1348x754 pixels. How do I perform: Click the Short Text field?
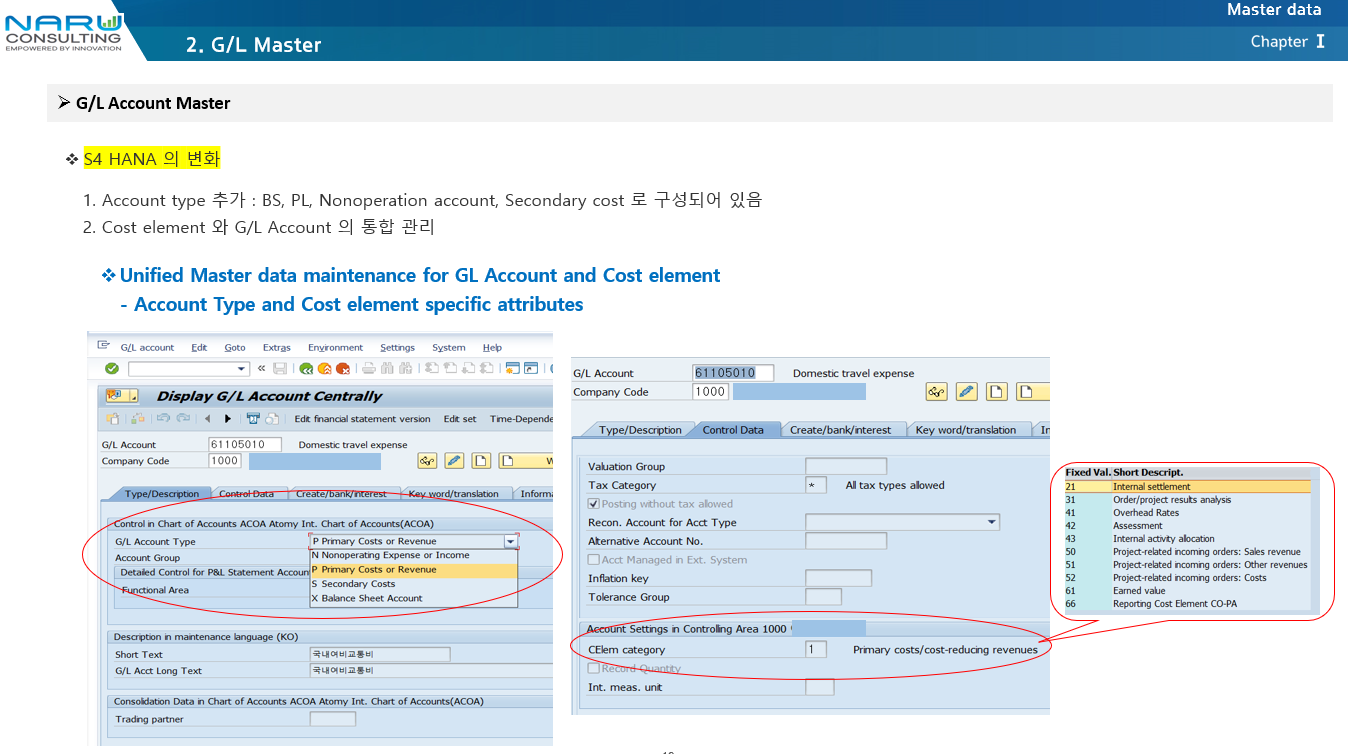click(380, 655)
